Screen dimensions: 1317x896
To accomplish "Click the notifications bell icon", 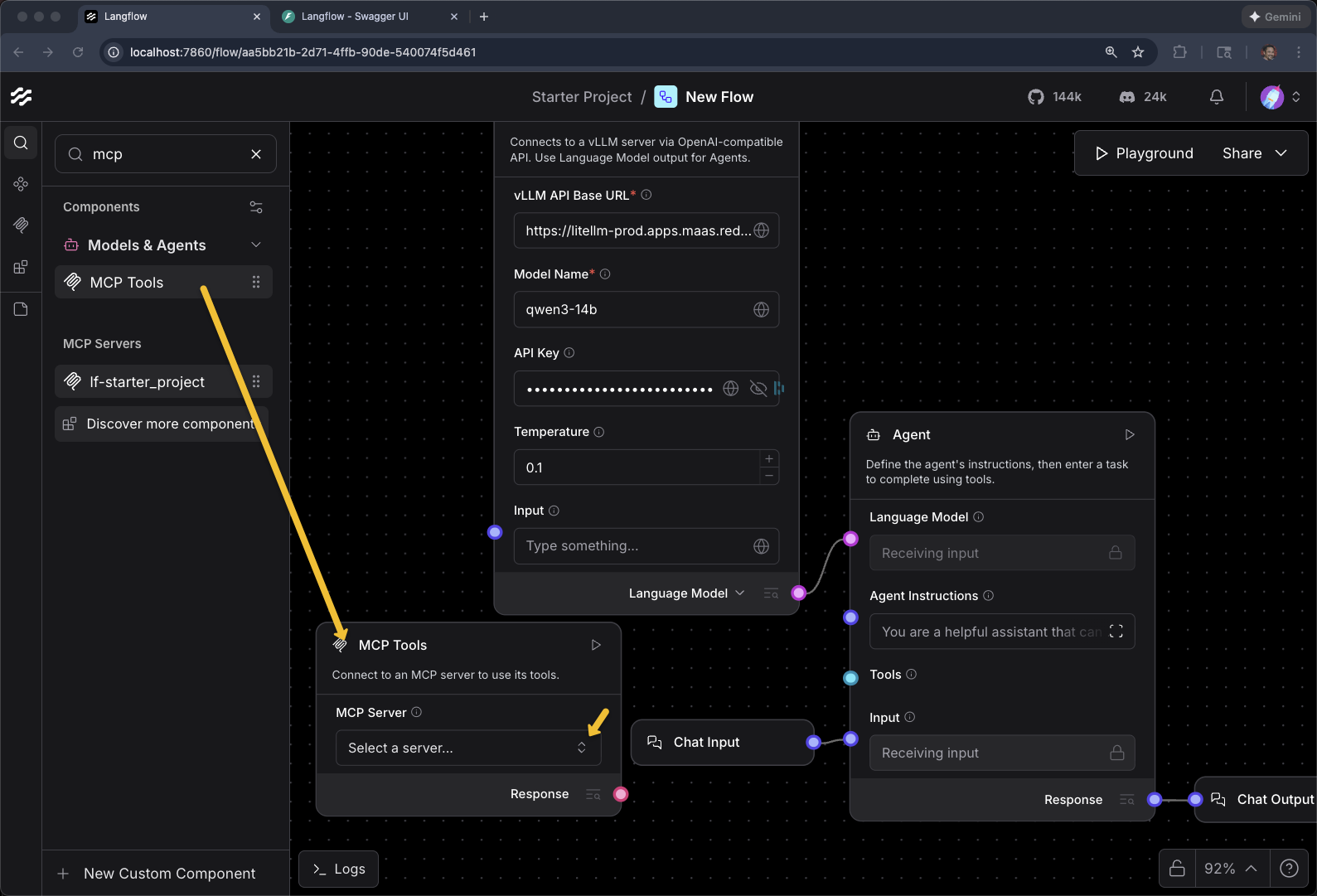I will (1216, 97).
